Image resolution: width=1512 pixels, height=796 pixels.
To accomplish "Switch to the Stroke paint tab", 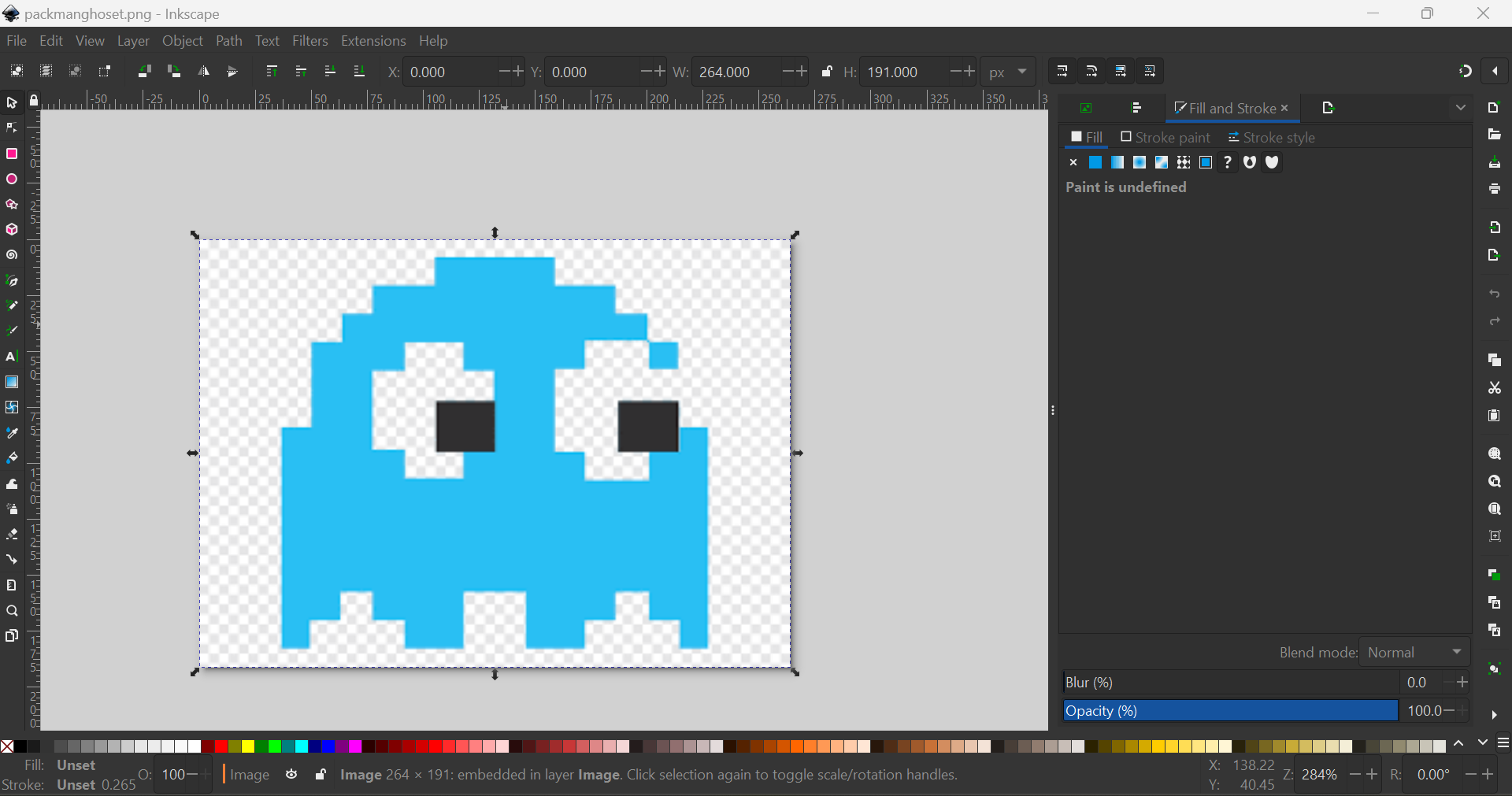I will pos(1165,137).
